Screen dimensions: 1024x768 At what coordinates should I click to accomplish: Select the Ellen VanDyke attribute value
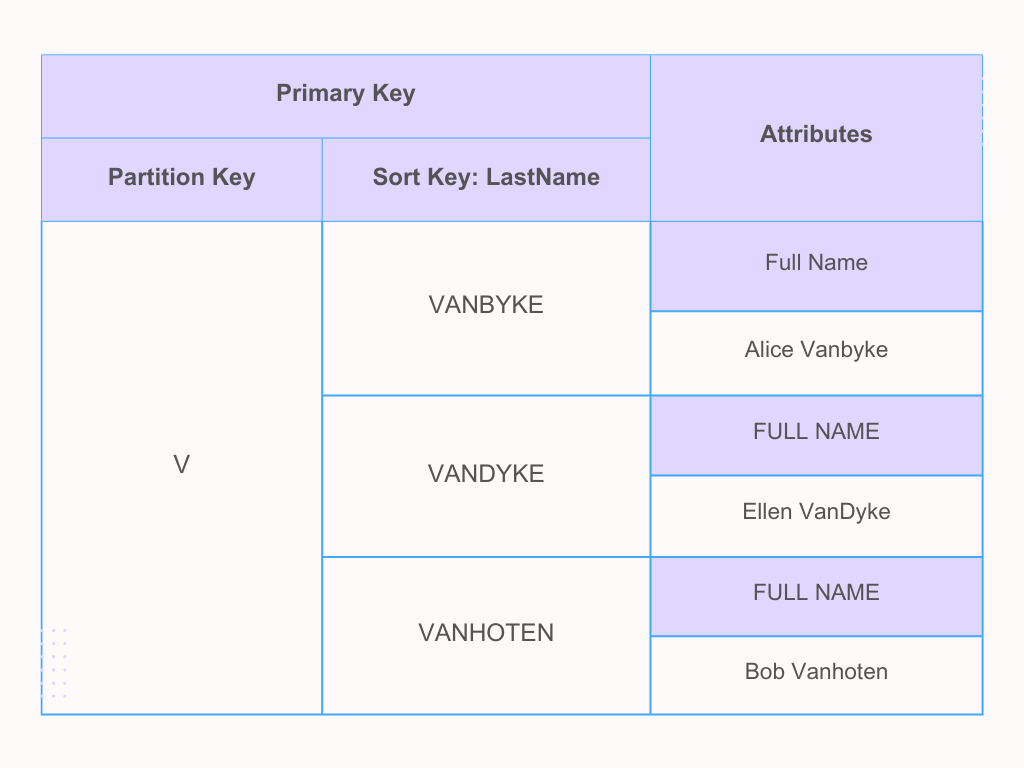tap(816, 512)
